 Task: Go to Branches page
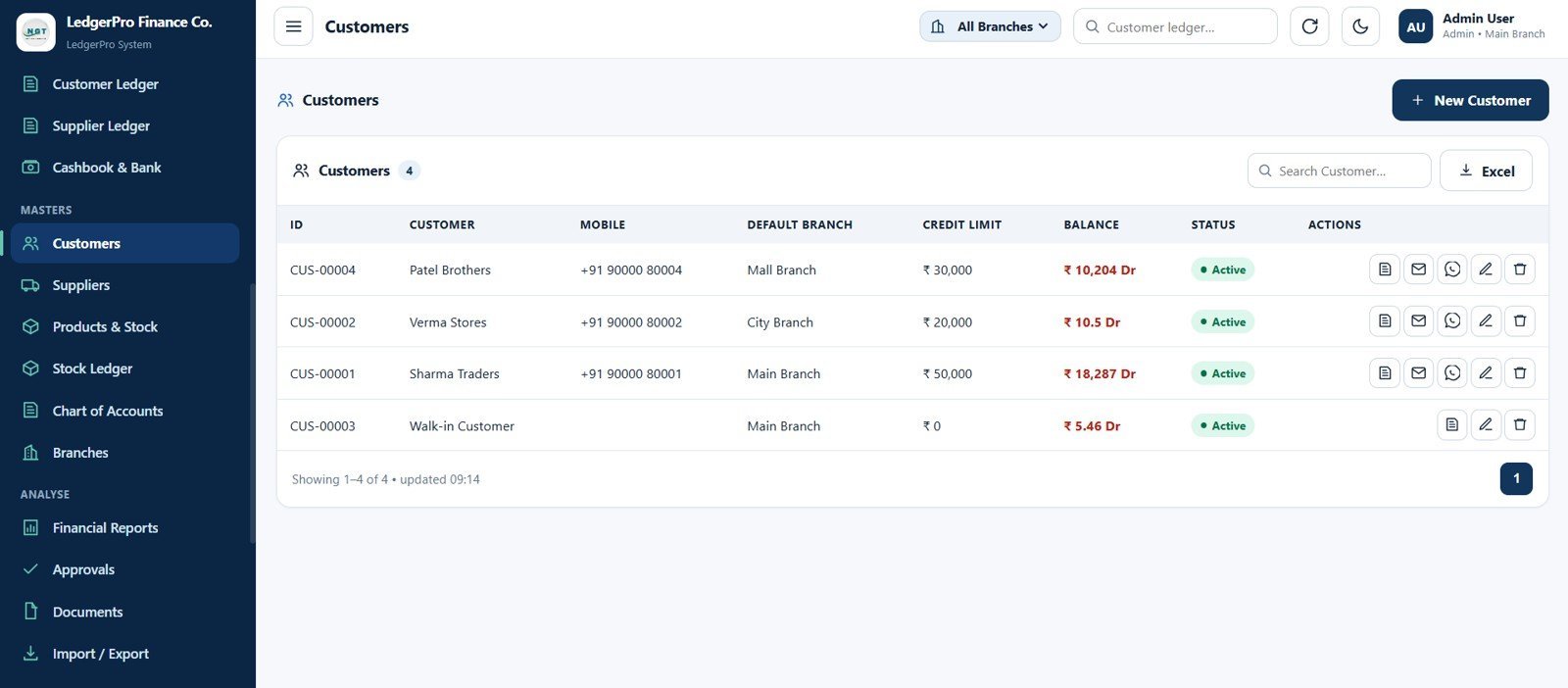(x=124, y=453)
